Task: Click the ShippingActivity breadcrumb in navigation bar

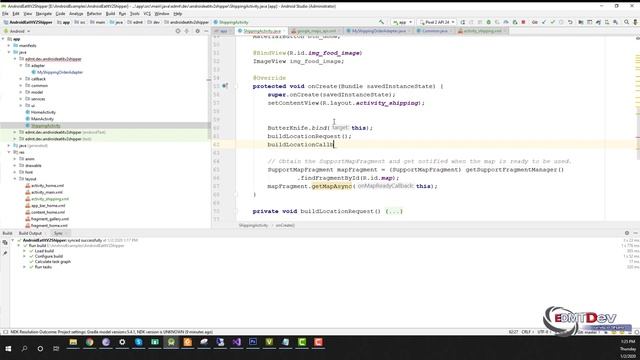Action: (231, 22)
